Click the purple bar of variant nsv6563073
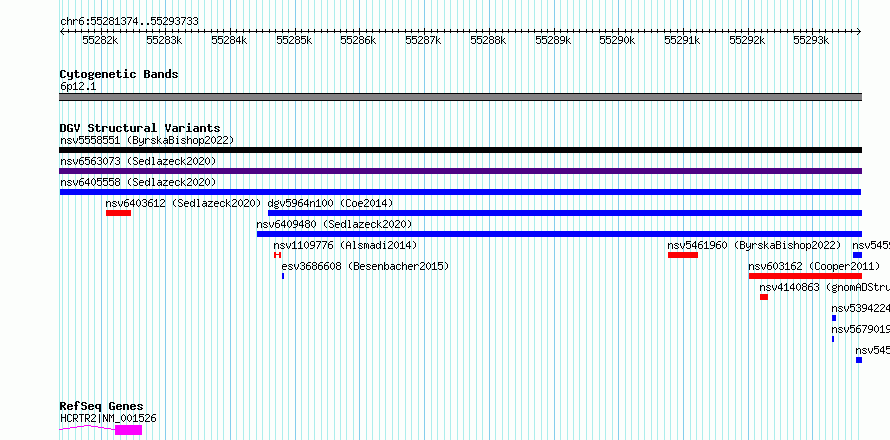The width and height of the screenshot is (890, 440). click(x=460, y=171)
